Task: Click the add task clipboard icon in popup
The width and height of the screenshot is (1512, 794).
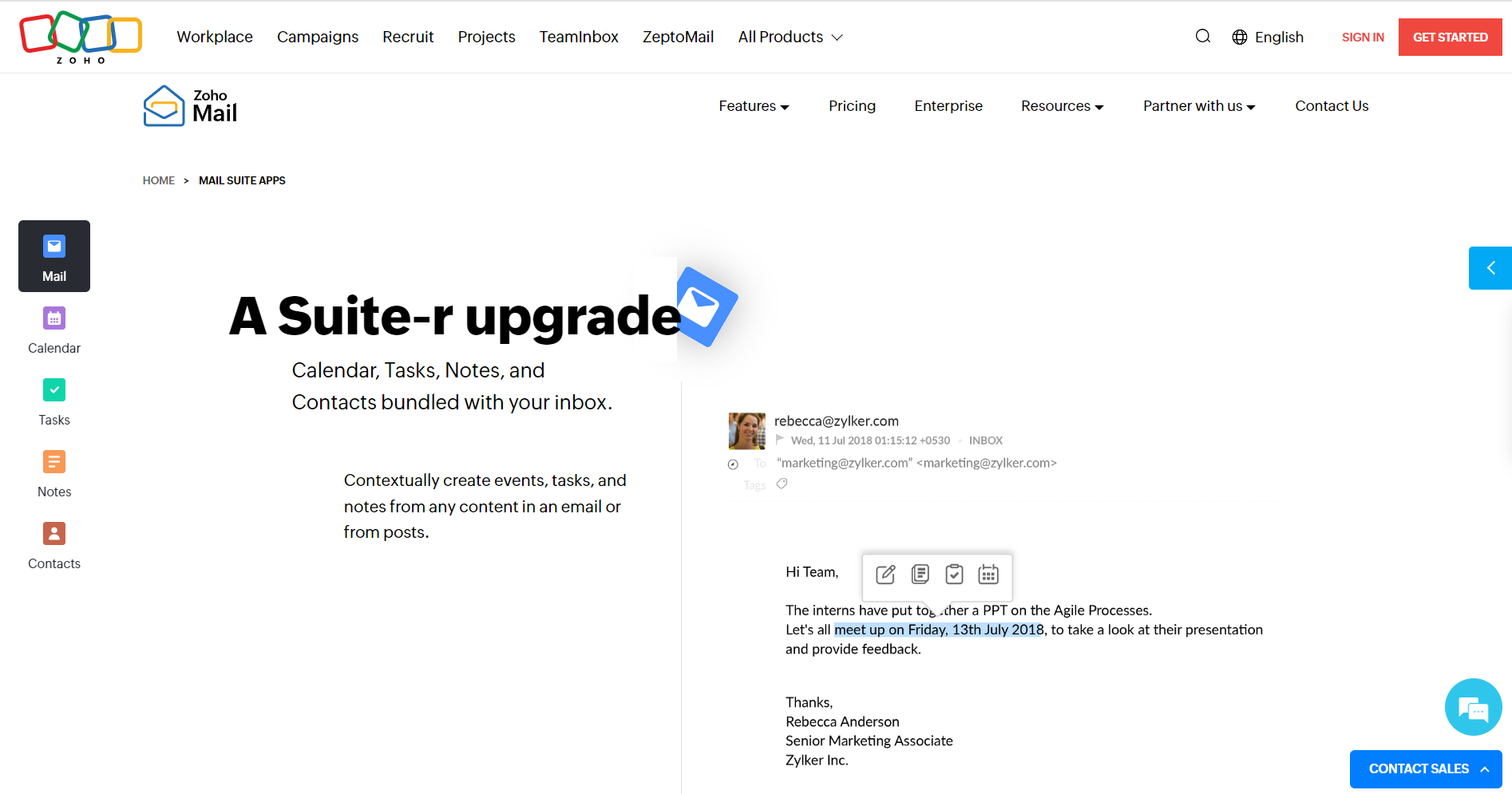Action: tap(954, 575)
